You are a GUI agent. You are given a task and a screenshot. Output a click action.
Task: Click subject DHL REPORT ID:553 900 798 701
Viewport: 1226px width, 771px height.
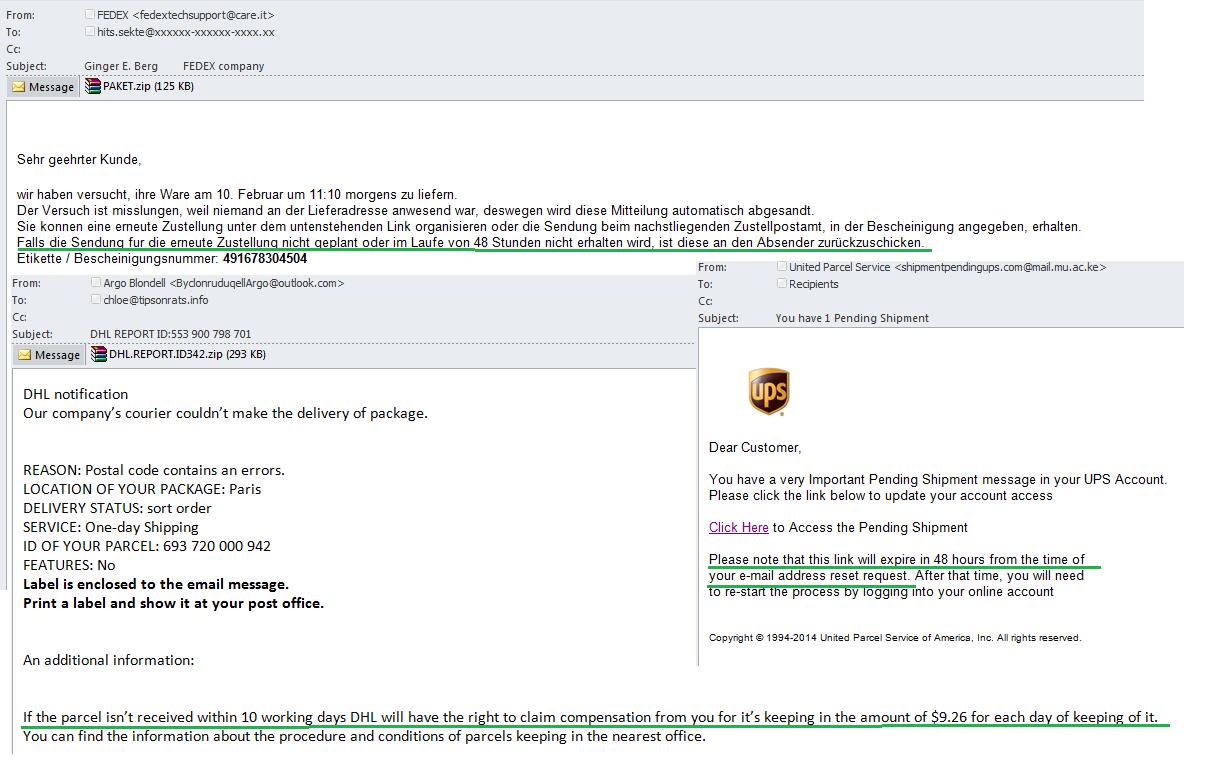pyautogui.click(x=170, y=334)
